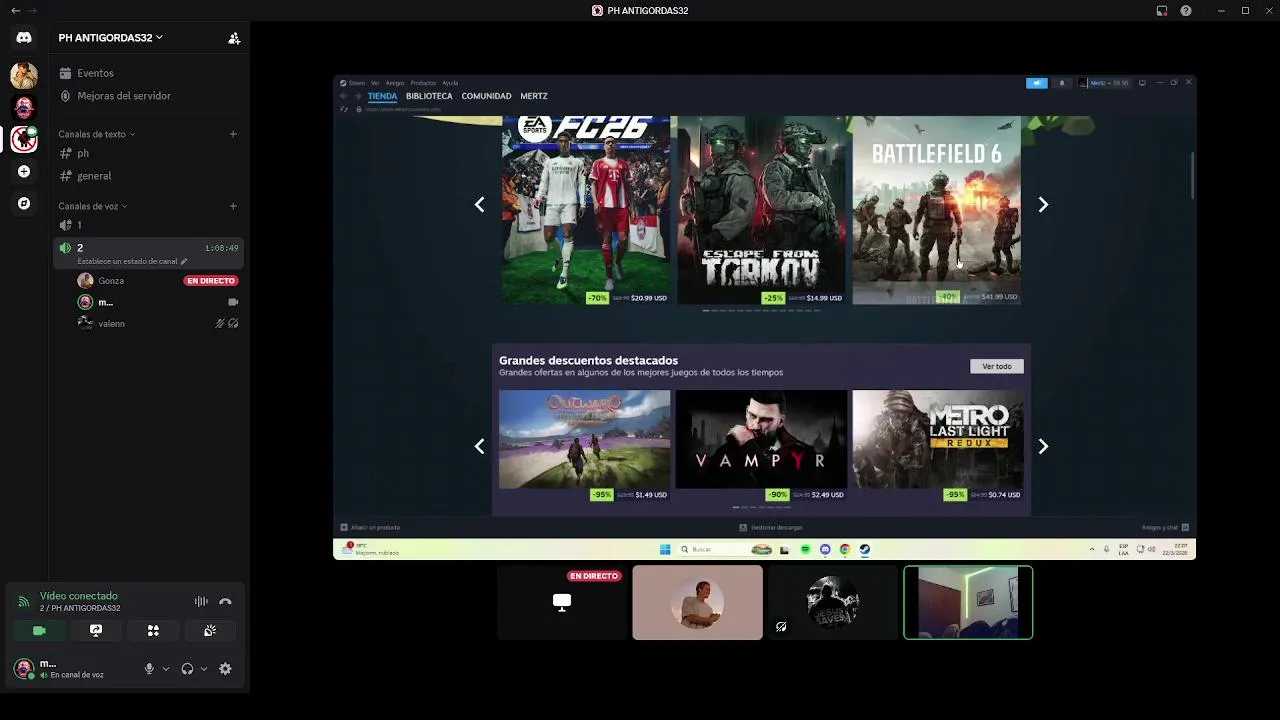Click the share your screen button
1280x720 pixels.
coord(96,631)
